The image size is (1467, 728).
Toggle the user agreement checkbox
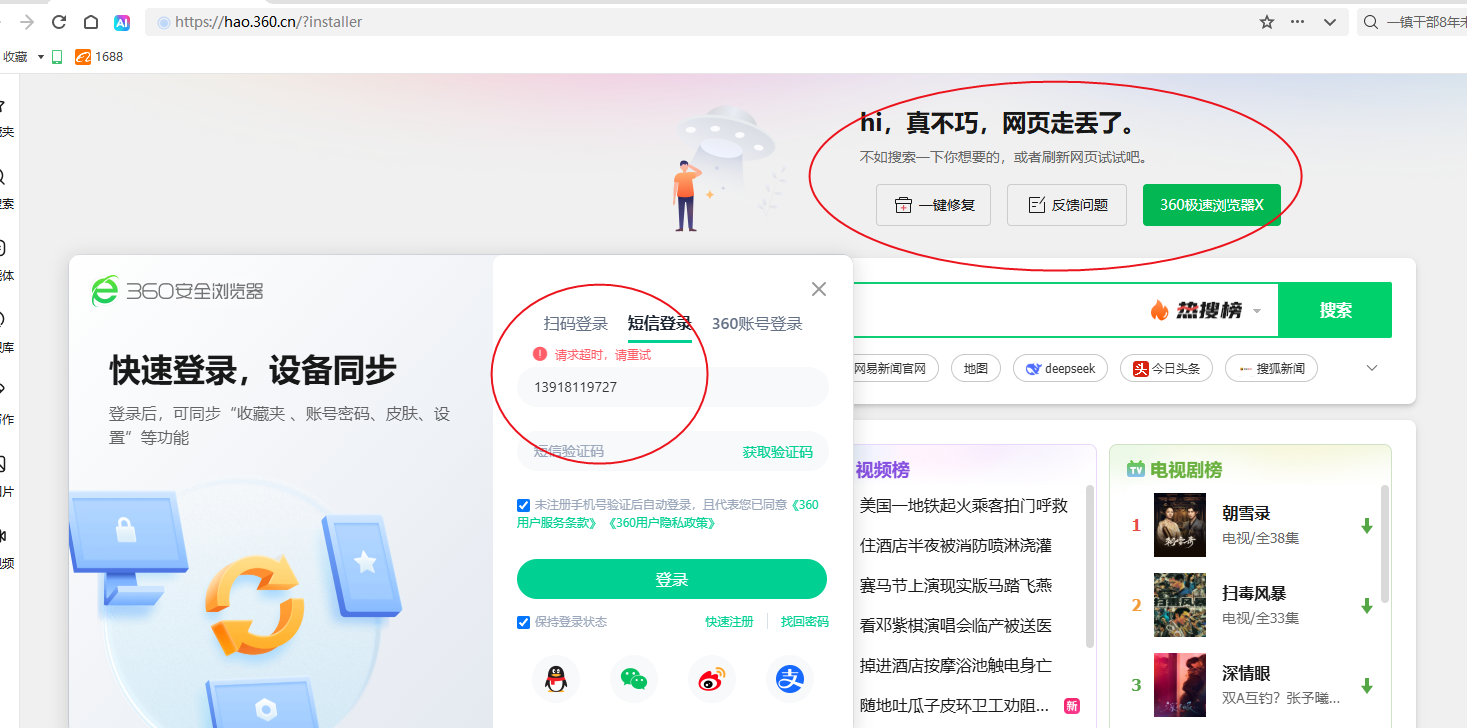point(524,505)
